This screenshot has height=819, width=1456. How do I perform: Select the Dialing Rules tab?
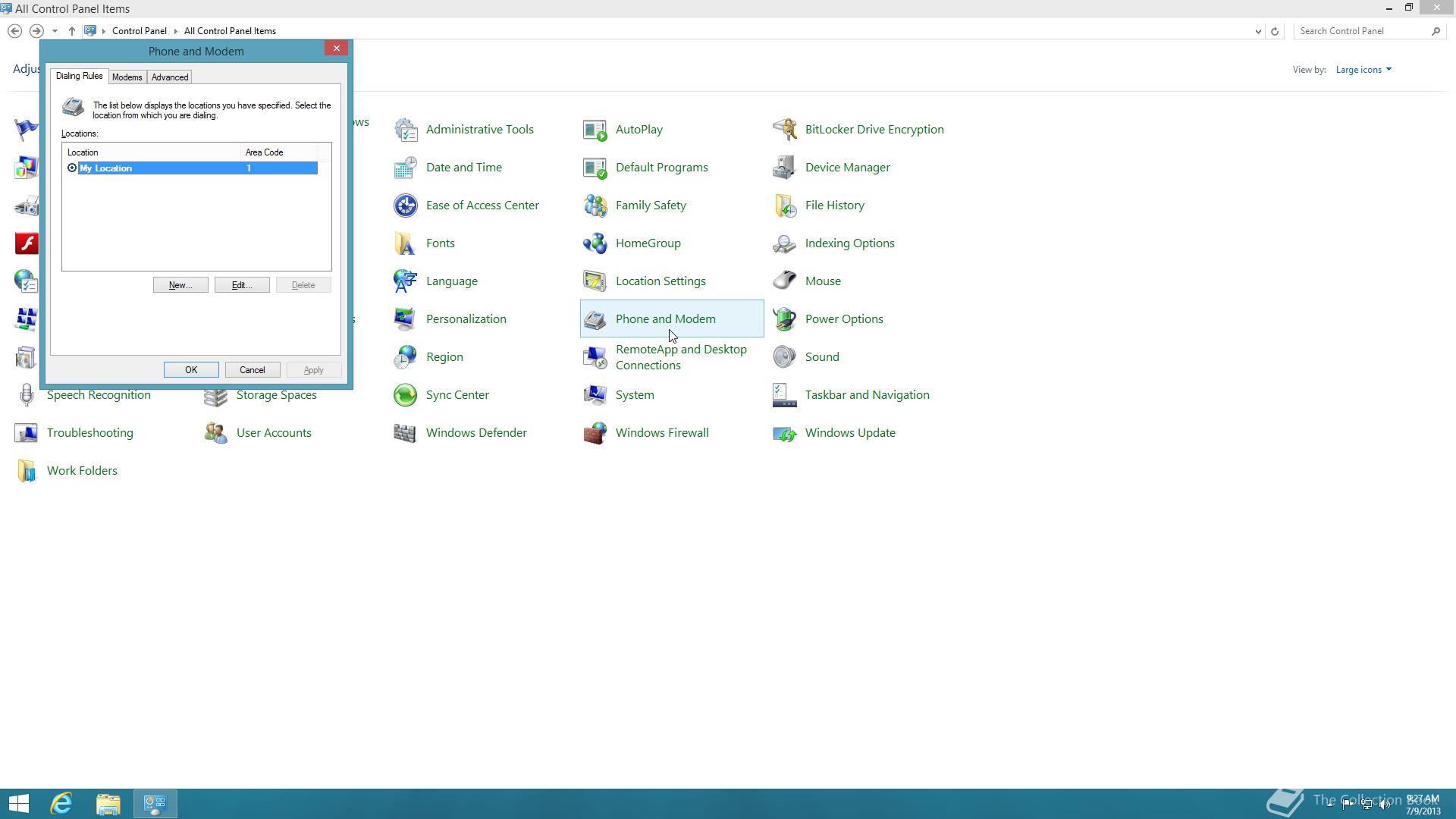click(x=79, y=77)
